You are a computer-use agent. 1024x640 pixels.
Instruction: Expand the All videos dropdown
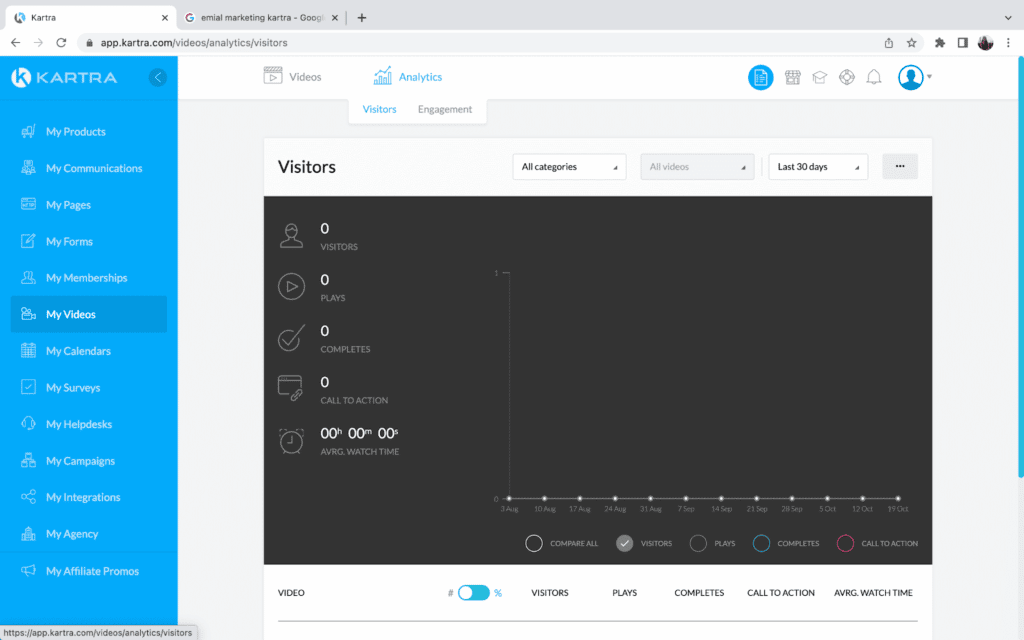click(697, 167)
